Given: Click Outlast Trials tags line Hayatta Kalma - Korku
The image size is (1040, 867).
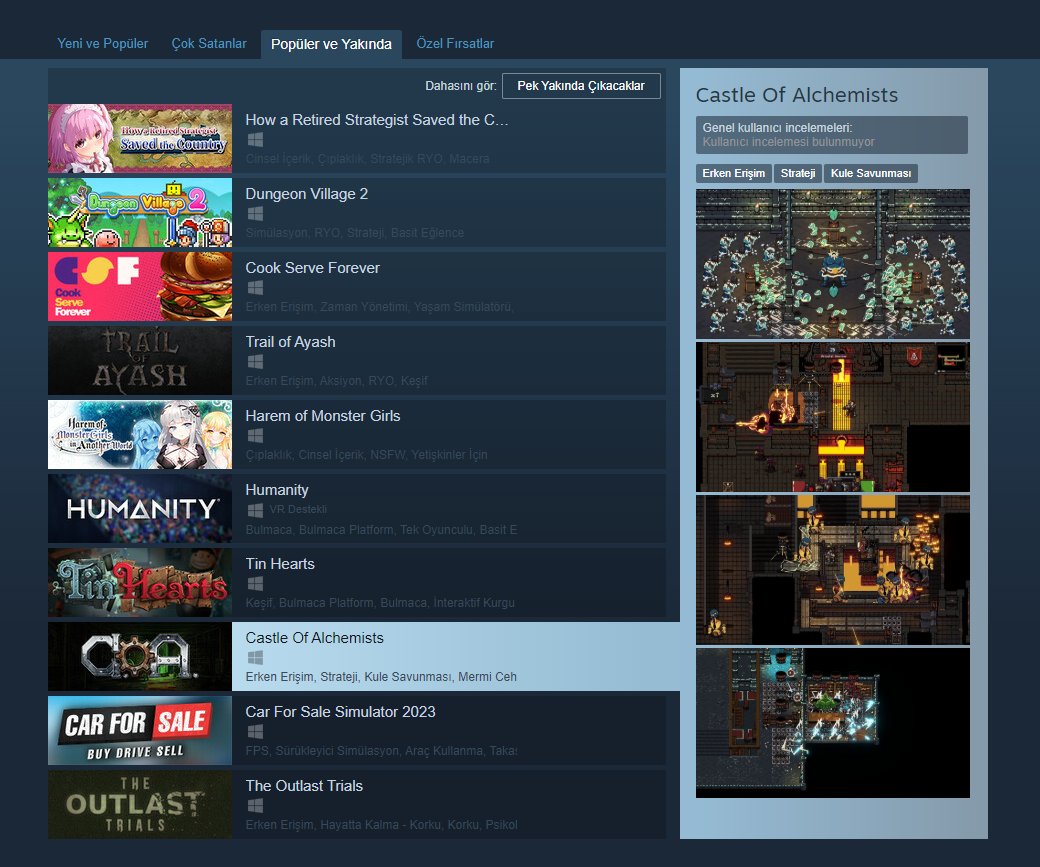Looking at the screenshot, I should [381, 825].
